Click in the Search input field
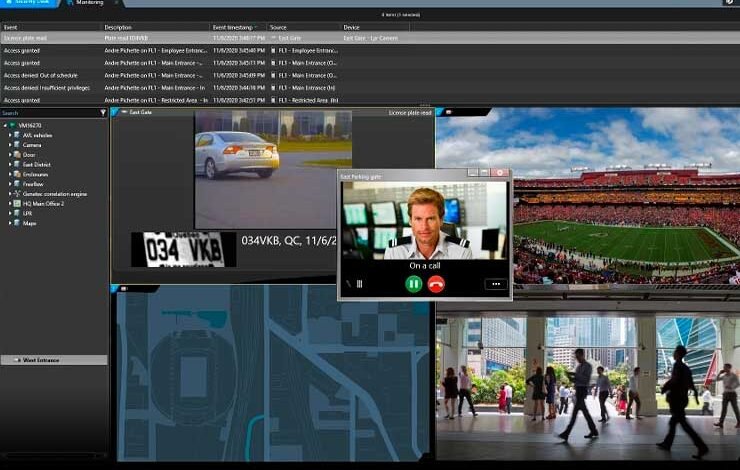This screenshot has height=470, width=740. click(50, 113)
